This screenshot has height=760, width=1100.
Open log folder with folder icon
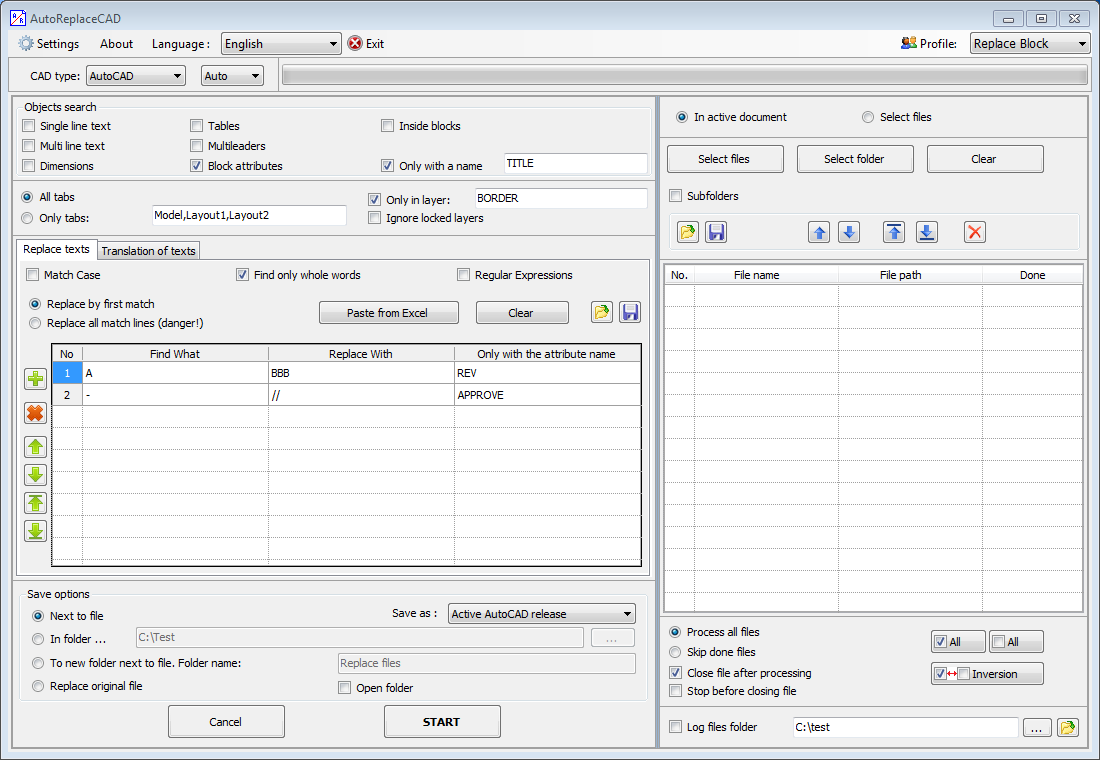(x=1068, y=728)
